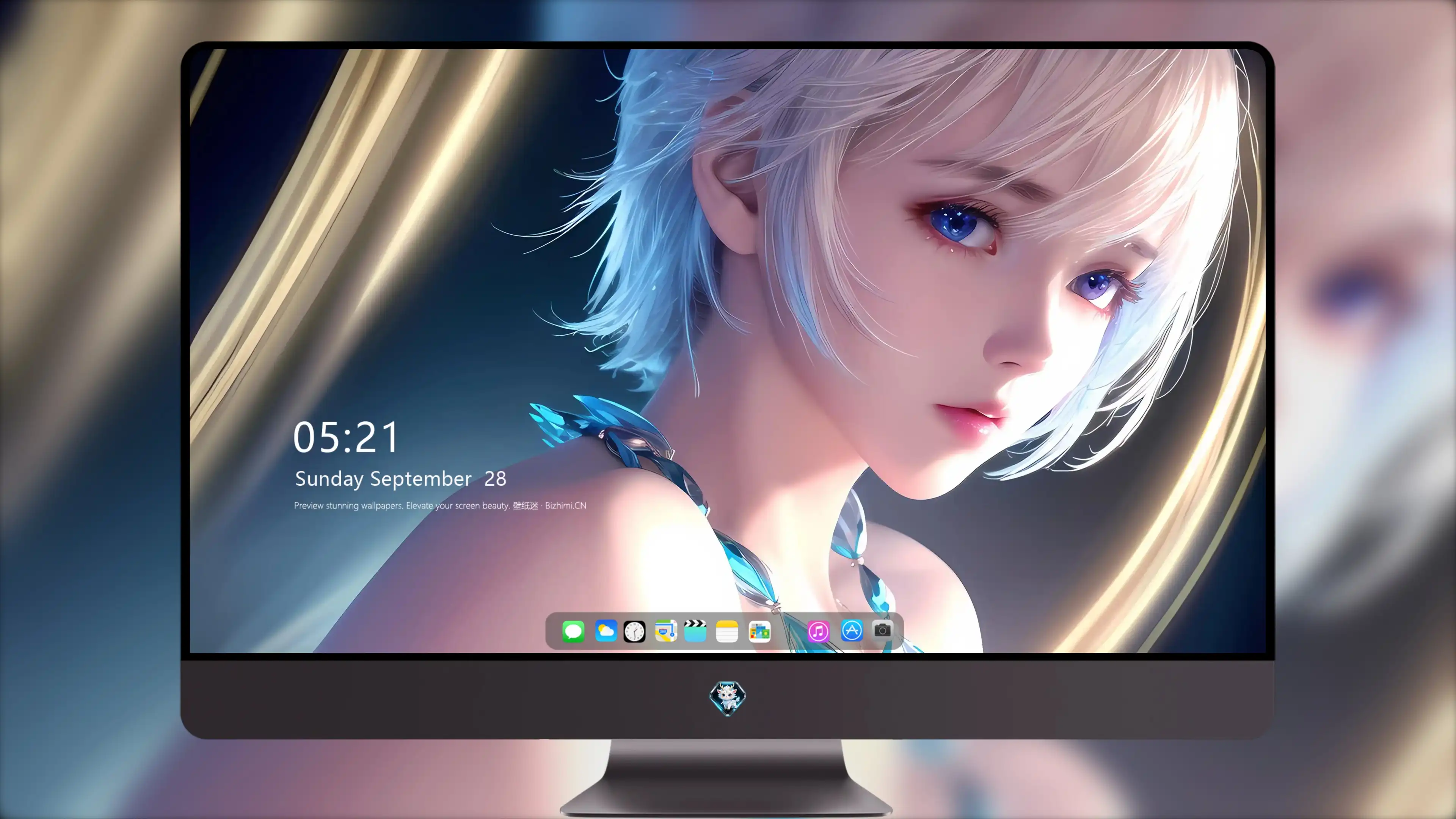Launch the Camera app from the dock

point(882,630)
